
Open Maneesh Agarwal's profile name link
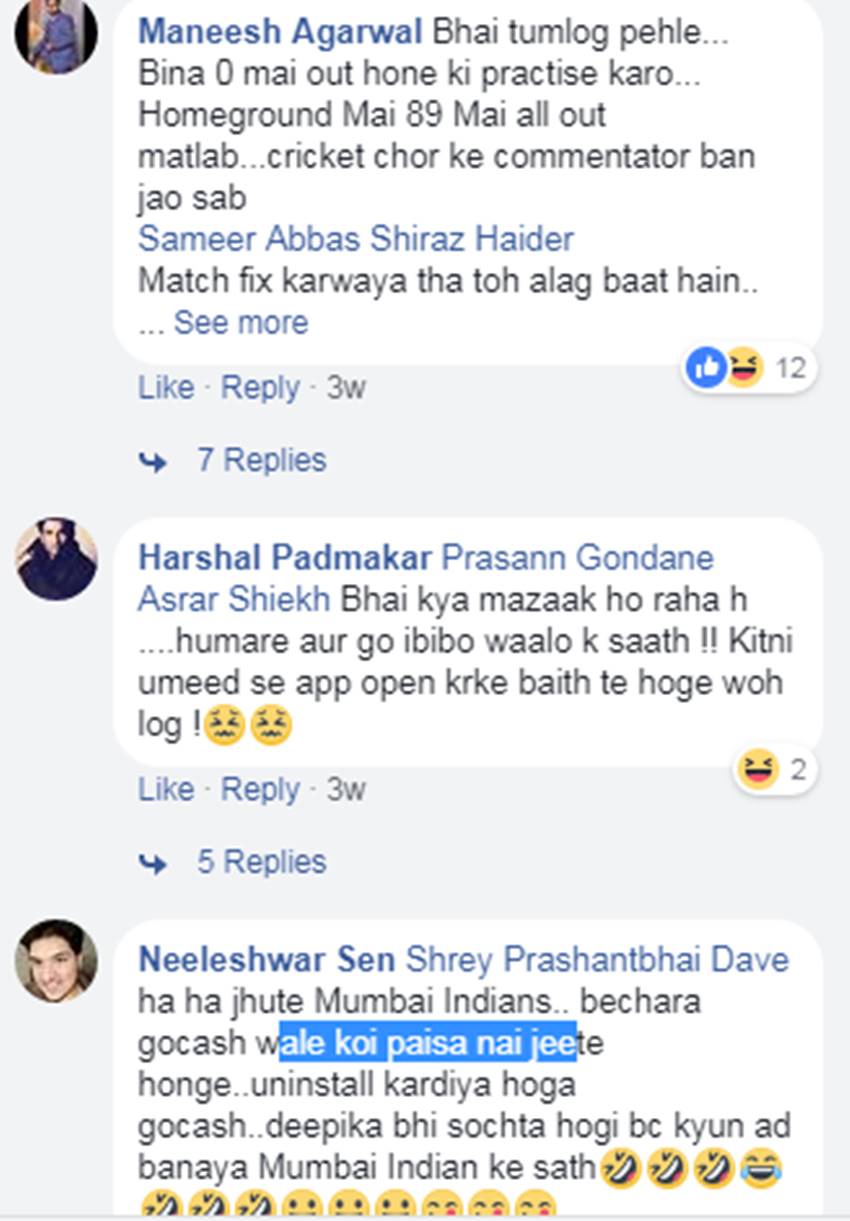(x=281, y=32)
